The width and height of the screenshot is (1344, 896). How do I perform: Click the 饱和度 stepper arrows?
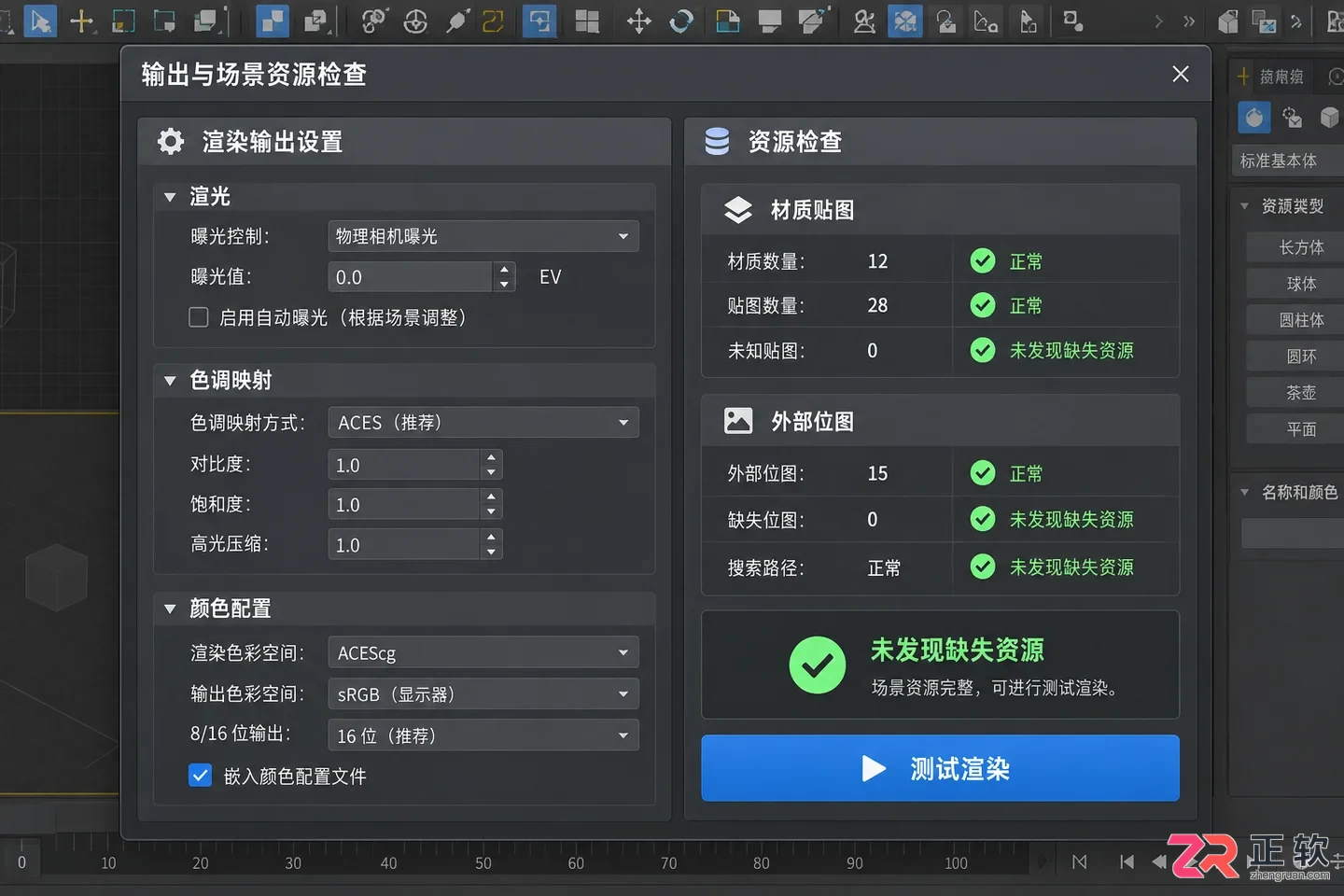point(491,504)
